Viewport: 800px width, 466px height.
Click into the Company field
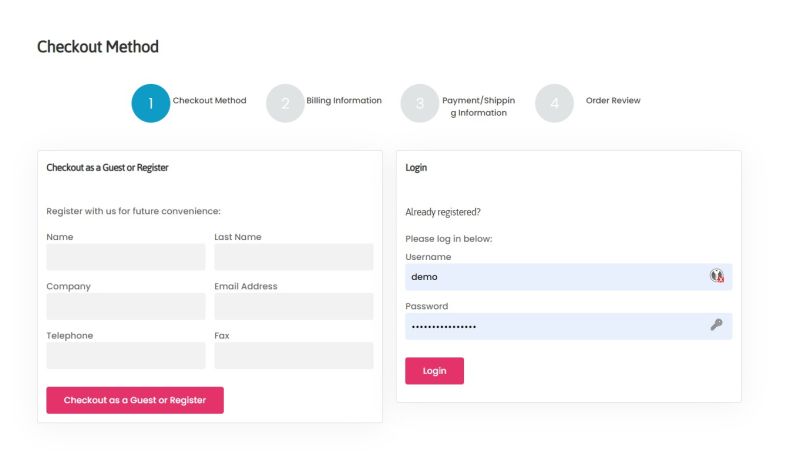(x=126, y=306)
